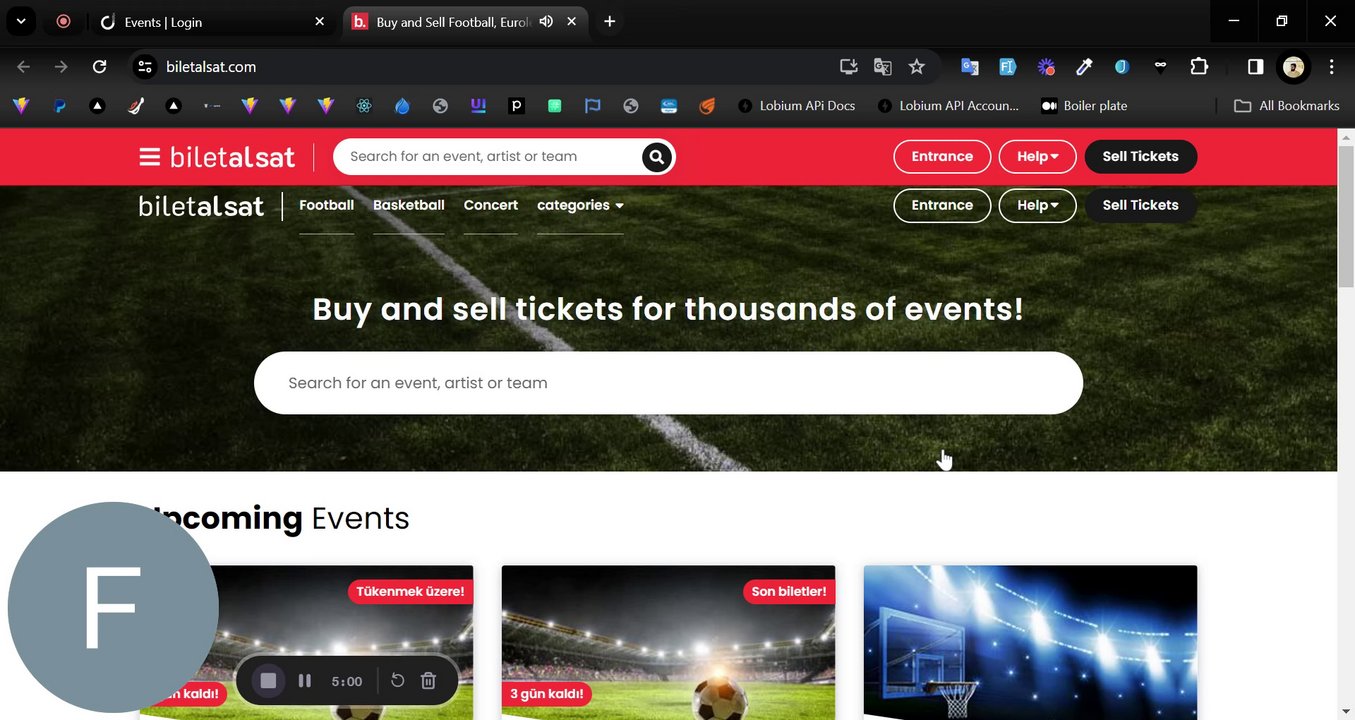The image size is (1355, 720).
Task: Delete the recording using the trash icon
Action: [x=428, y=681]
